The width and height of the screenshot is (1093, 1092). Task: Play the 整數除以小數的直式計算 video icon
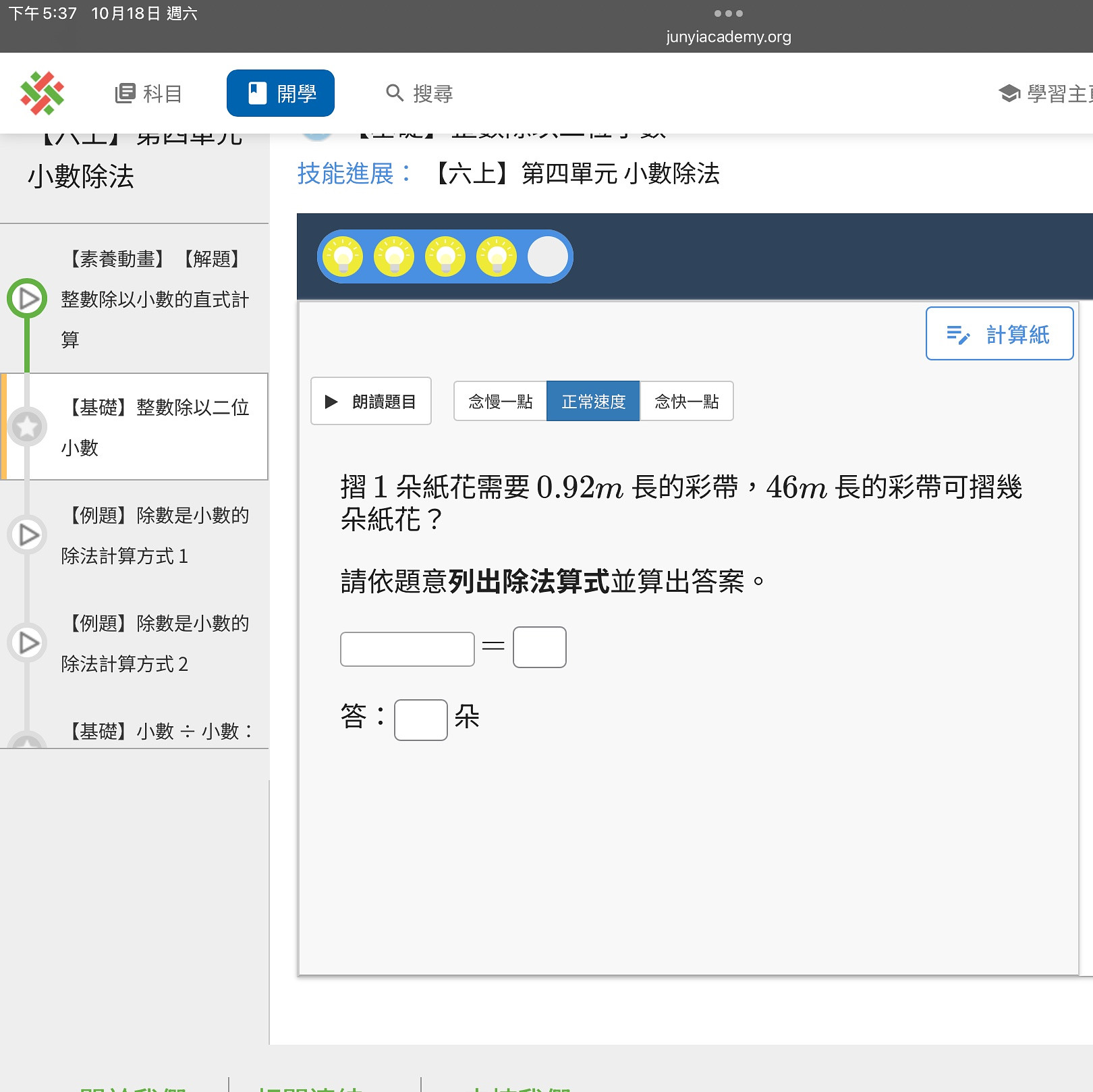click(x=27, y=298)
